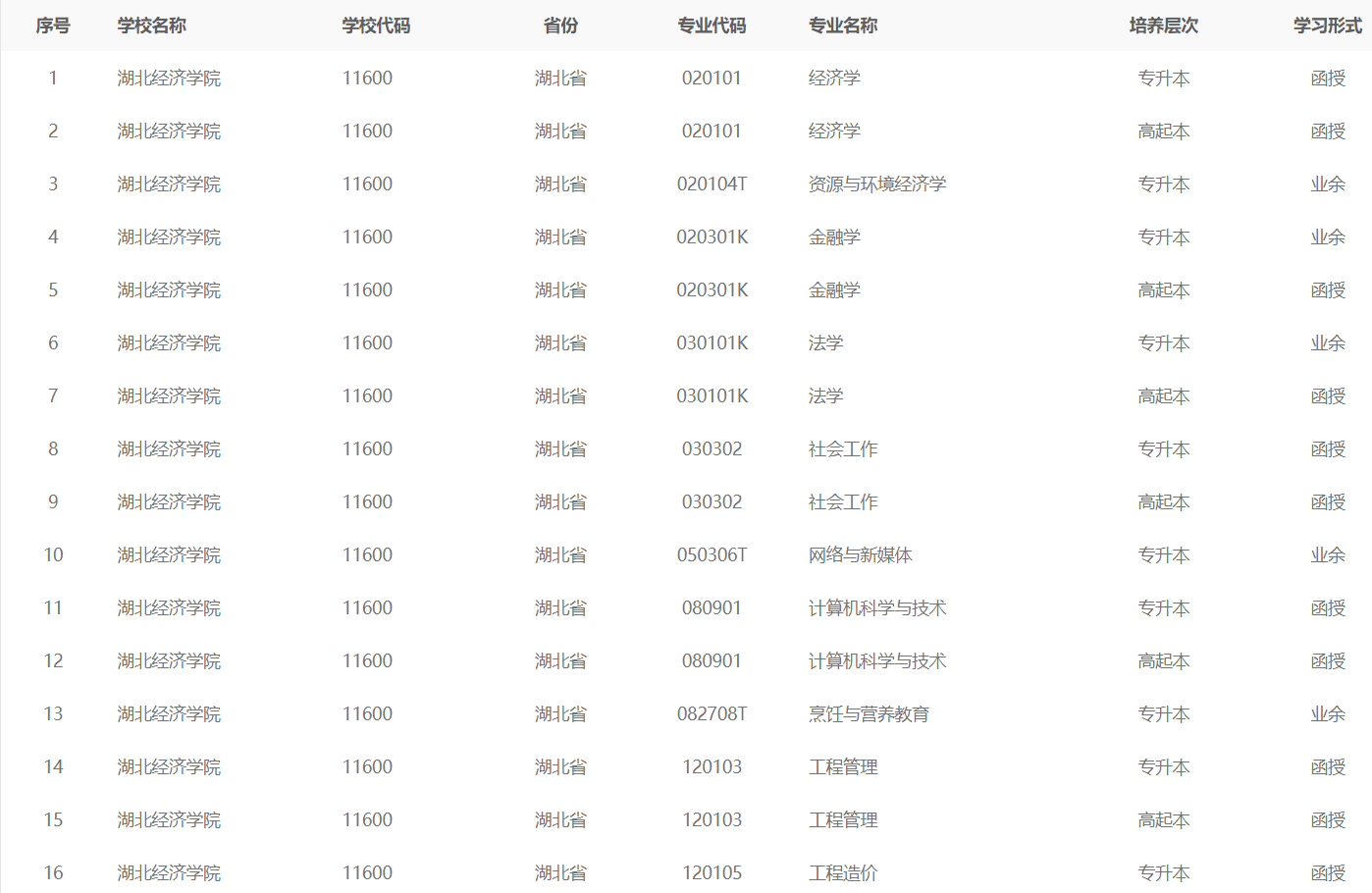Click 专升本 in row 3

(x=1164, y=184)
